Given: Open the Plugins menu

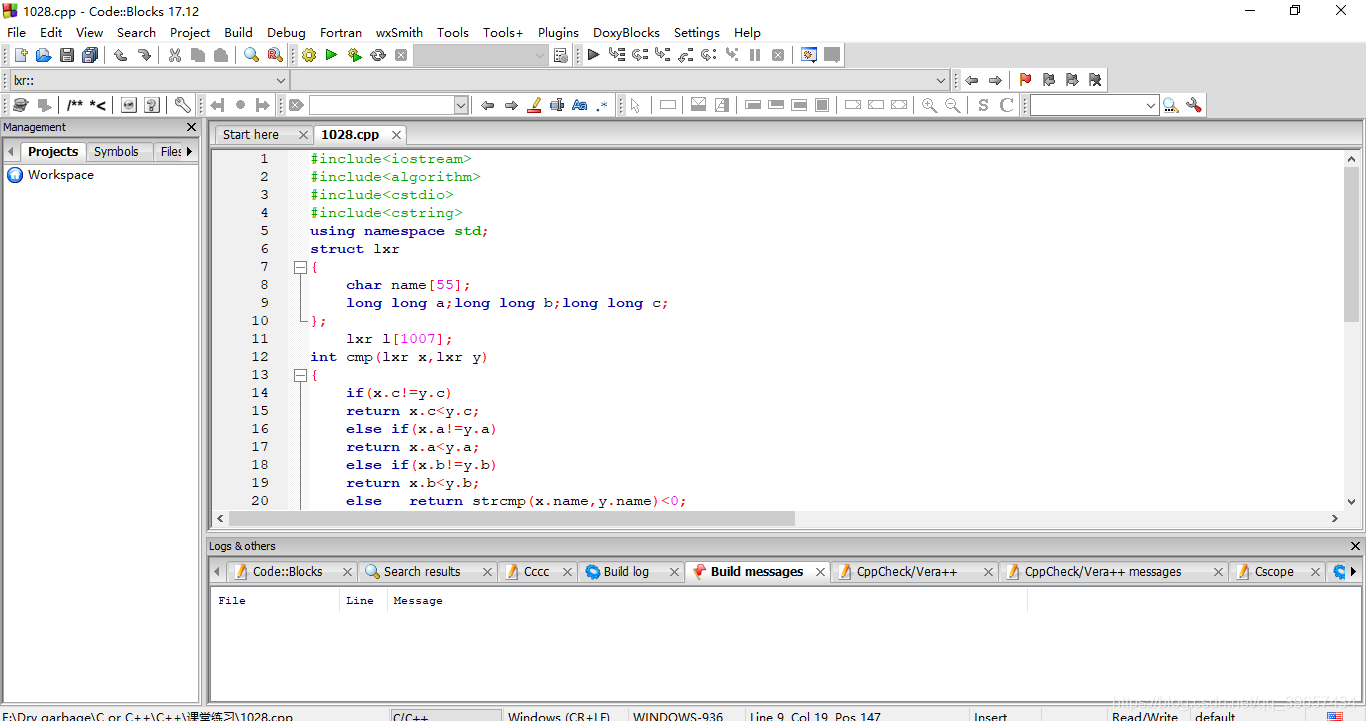Looking at the screenshot, I should pyautogui.click(x=558, y=32).
